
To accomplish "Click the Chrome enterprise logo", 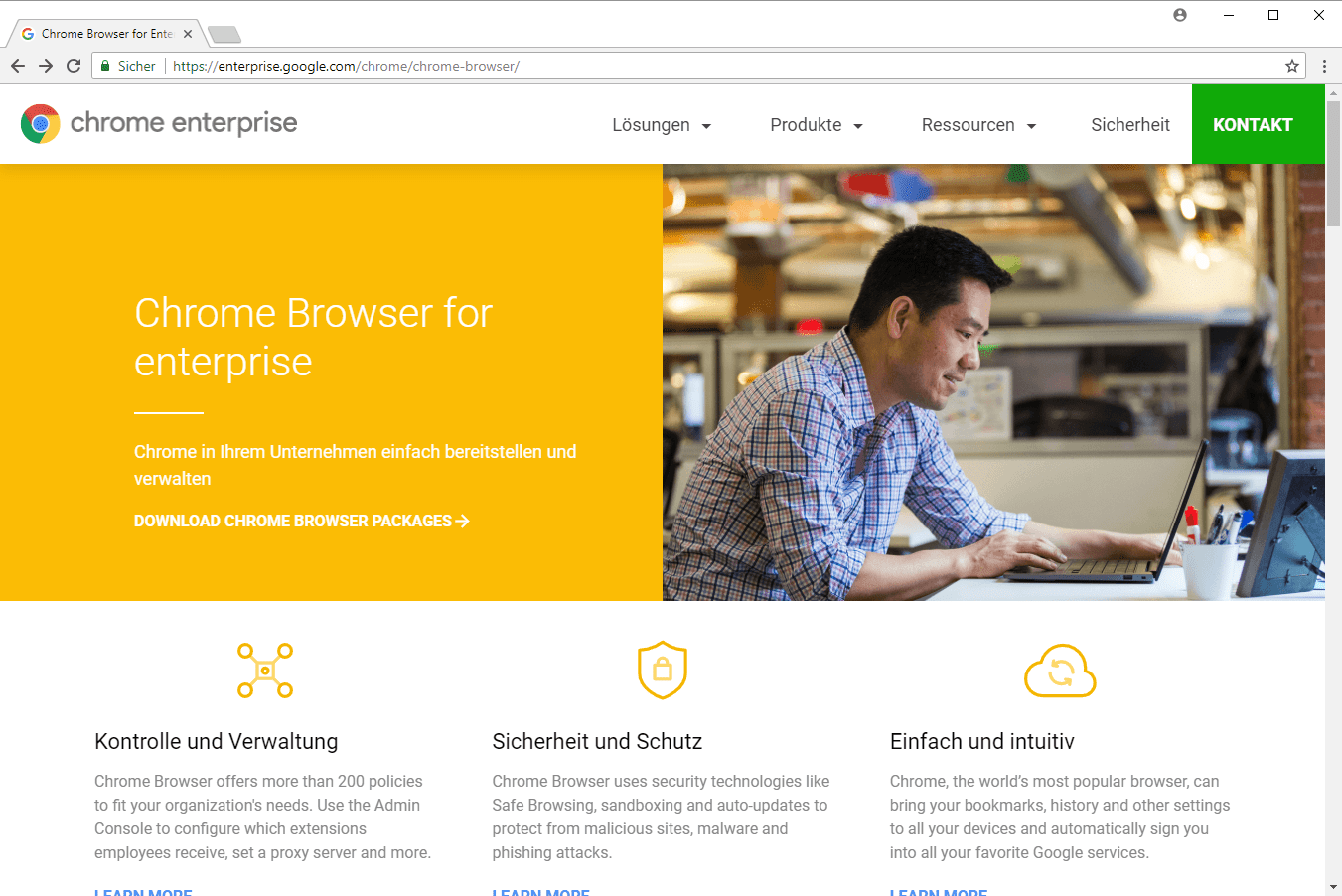I will [x=159, y=124].
